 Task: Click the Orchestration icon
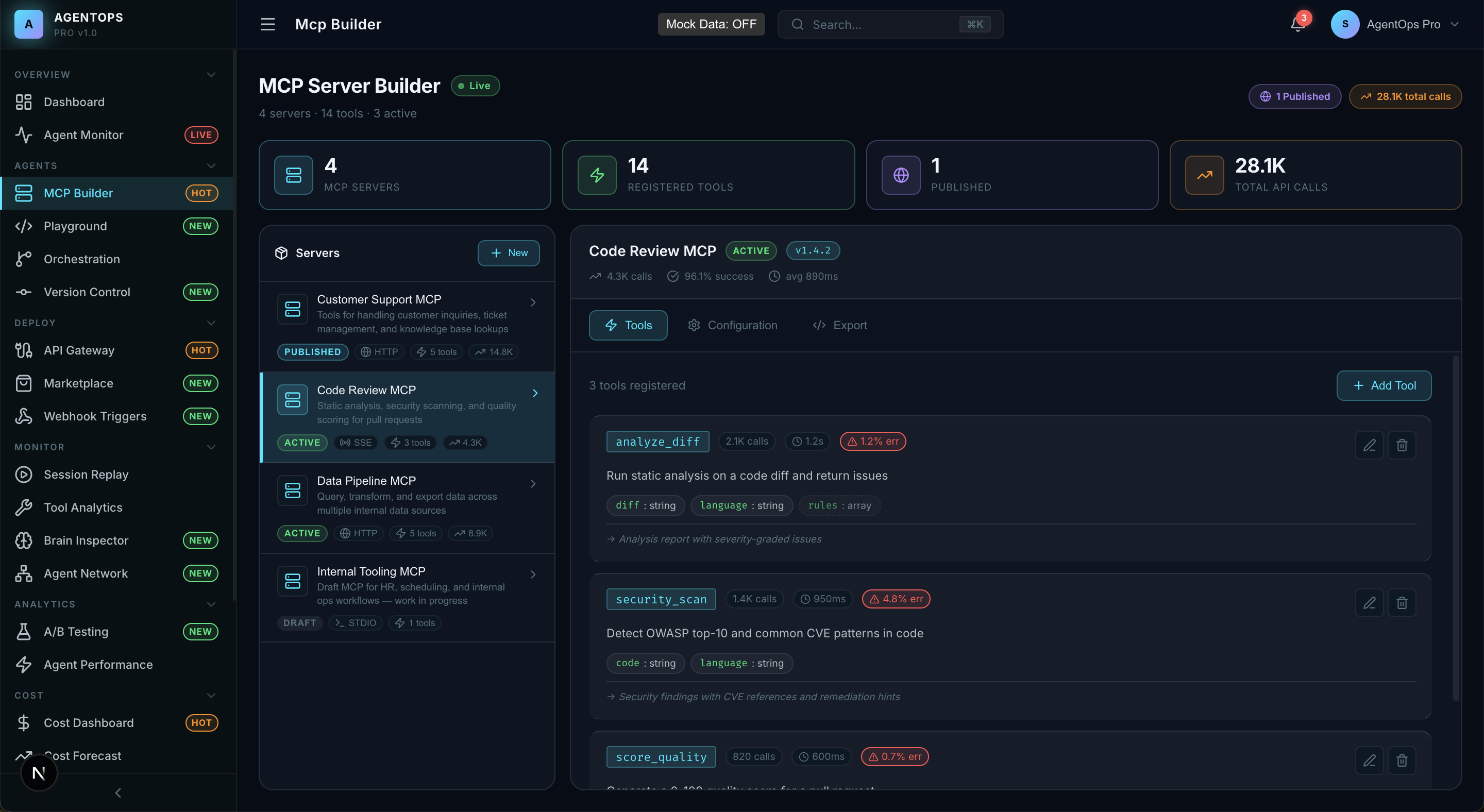tap(23, 259)
